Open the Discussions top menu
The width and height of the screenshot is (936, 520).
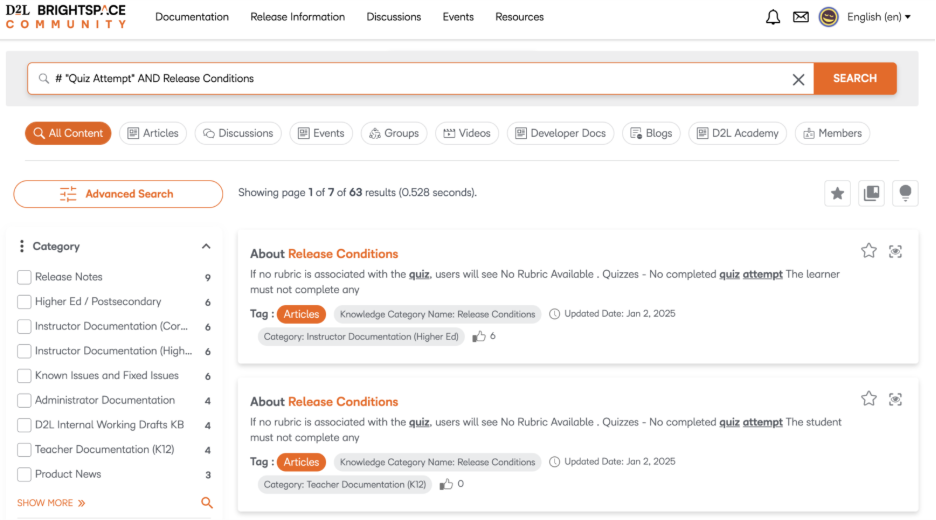[393, 17]
